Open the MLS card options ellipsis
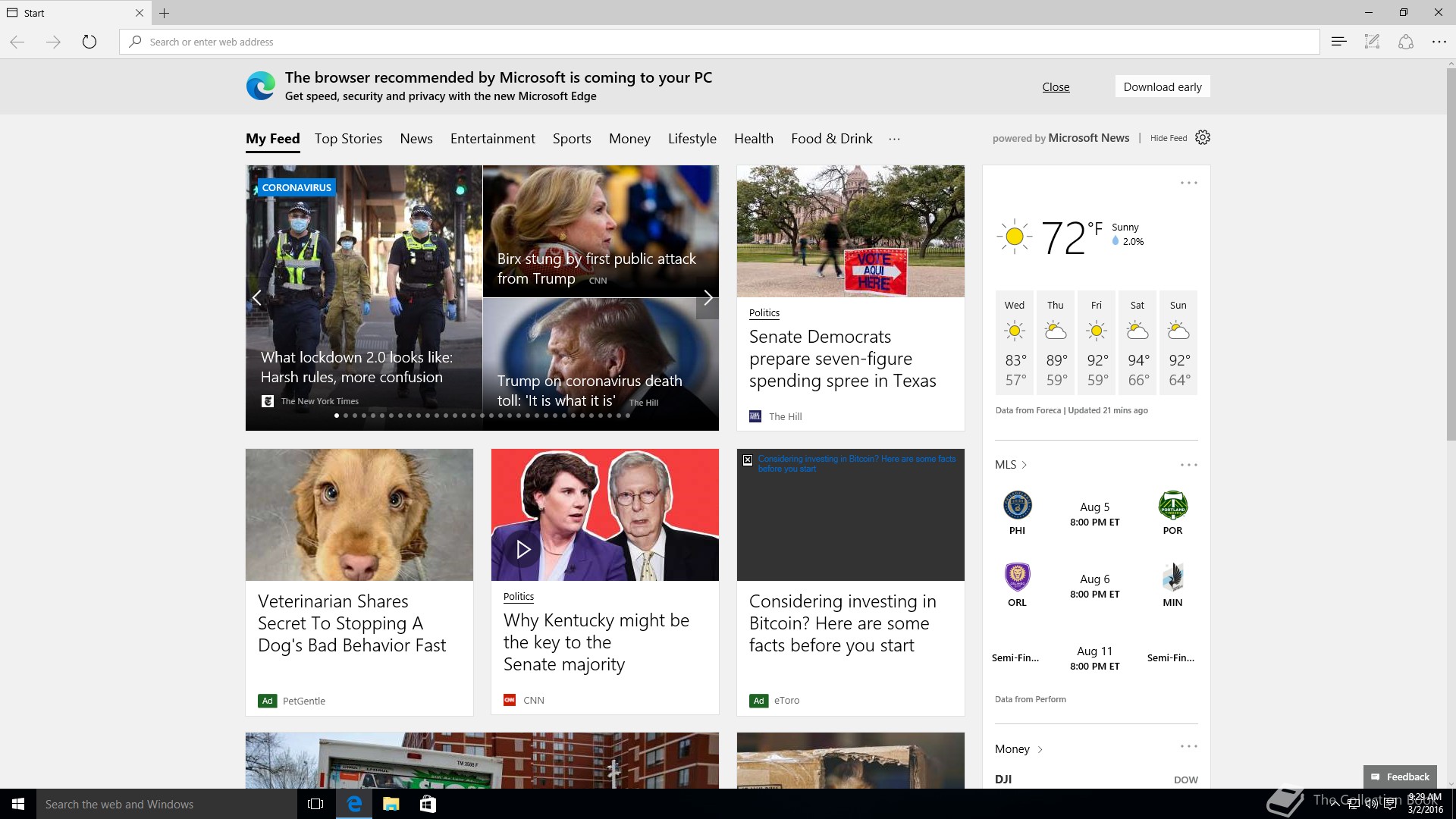The image size is (1456, 819). pos(1188,465)
